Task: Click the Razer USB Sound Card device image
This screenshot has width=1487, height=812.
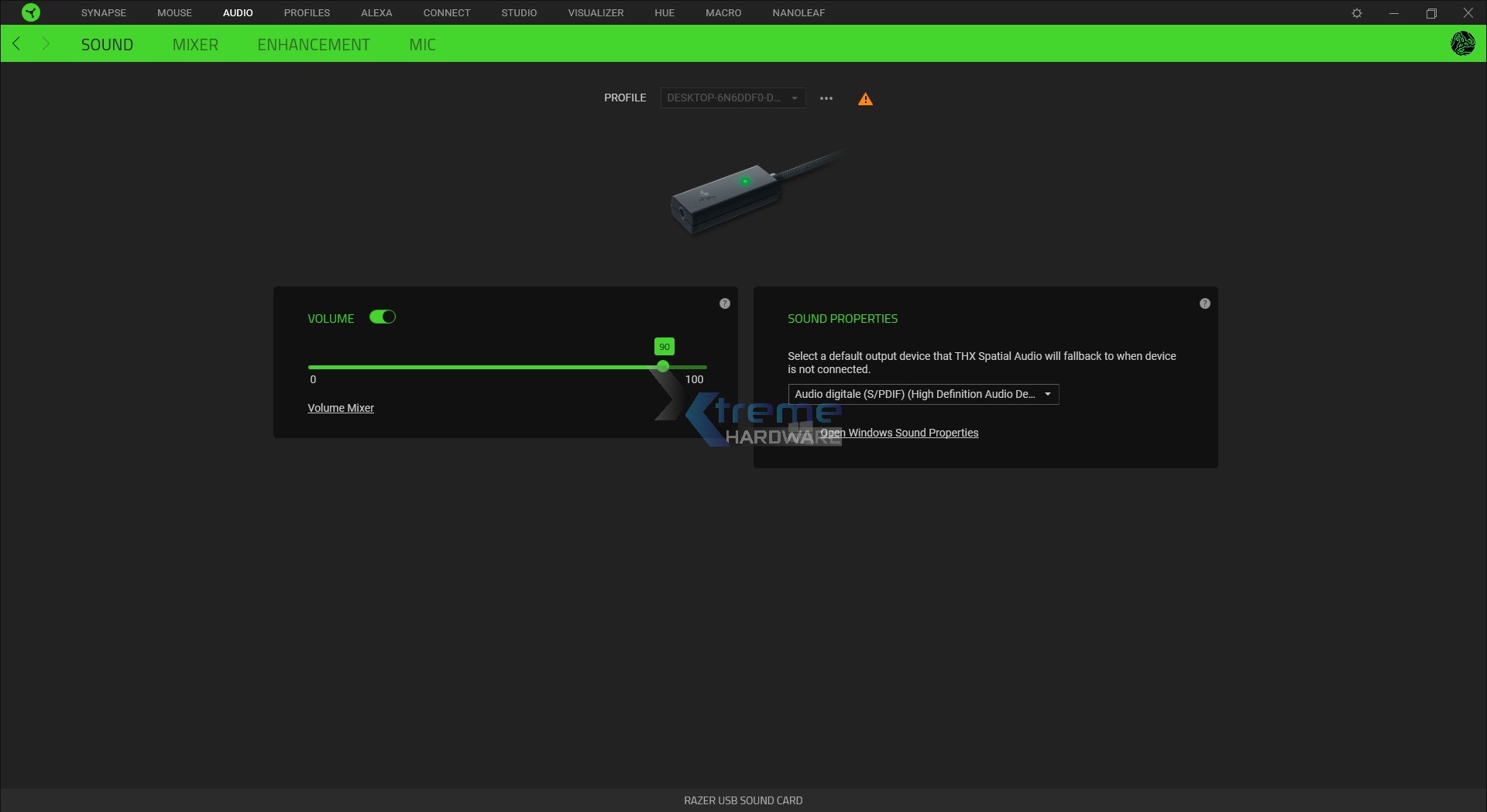Action: [743, 194]
